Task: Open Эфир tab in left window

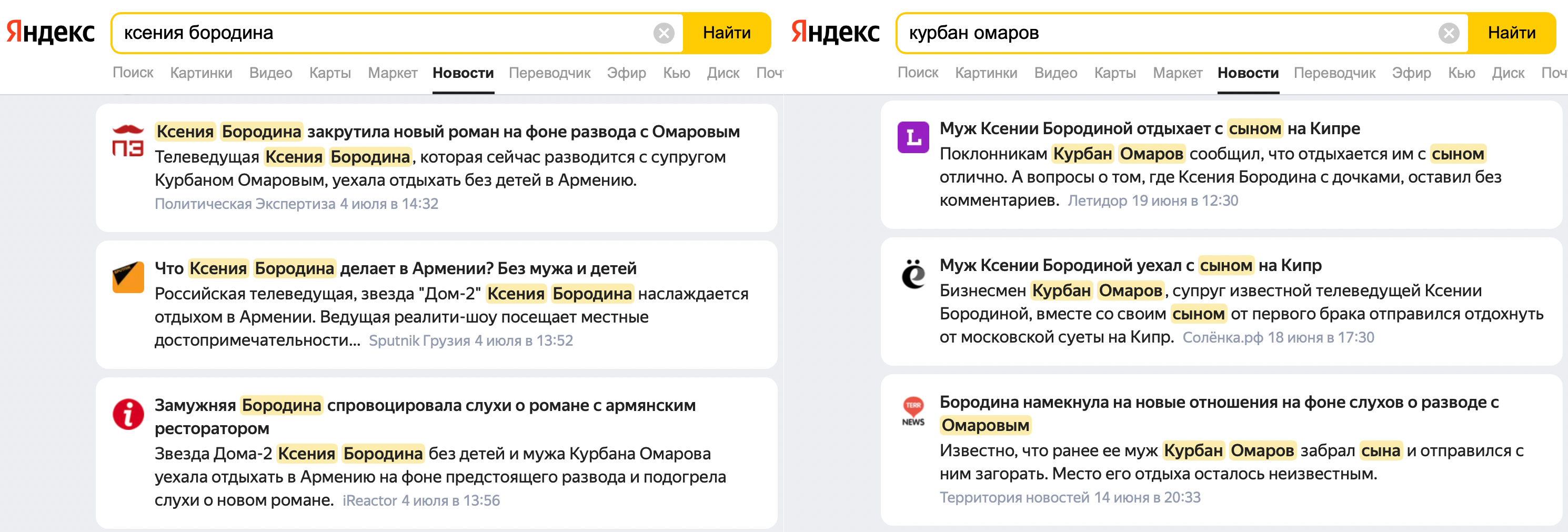Action: tap(626, 73)
